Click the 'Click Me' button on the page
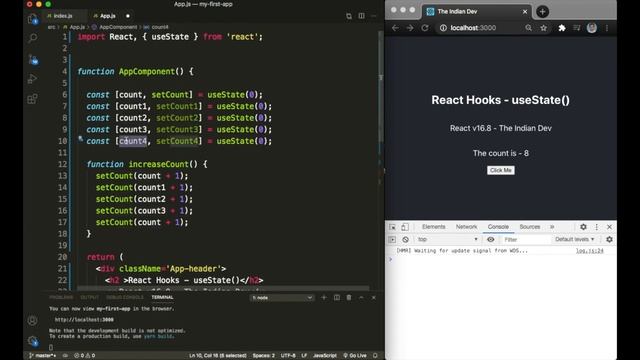 tap(501, 170)
